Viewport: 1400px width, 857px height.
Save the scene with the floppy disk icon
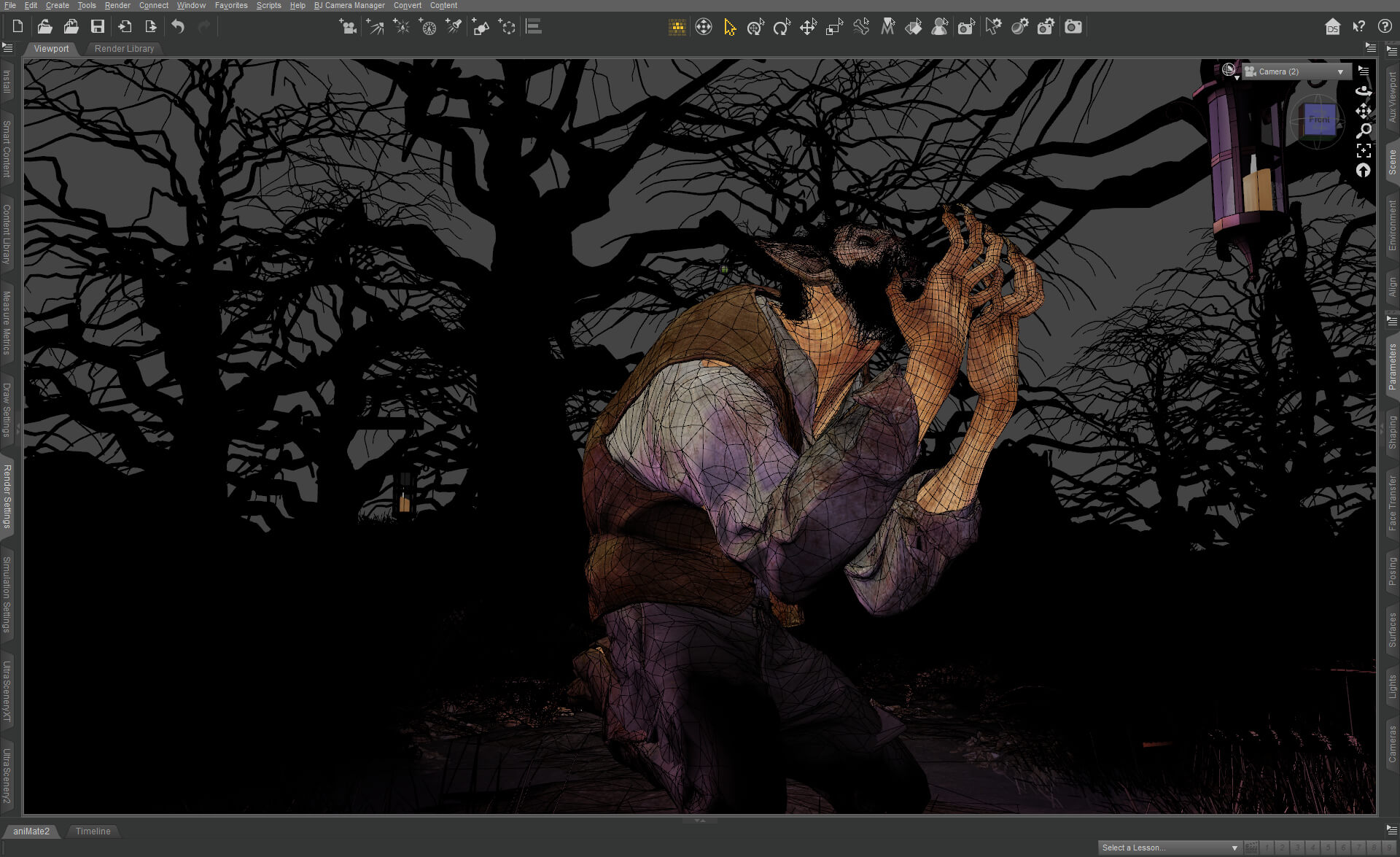pos(97,27)
